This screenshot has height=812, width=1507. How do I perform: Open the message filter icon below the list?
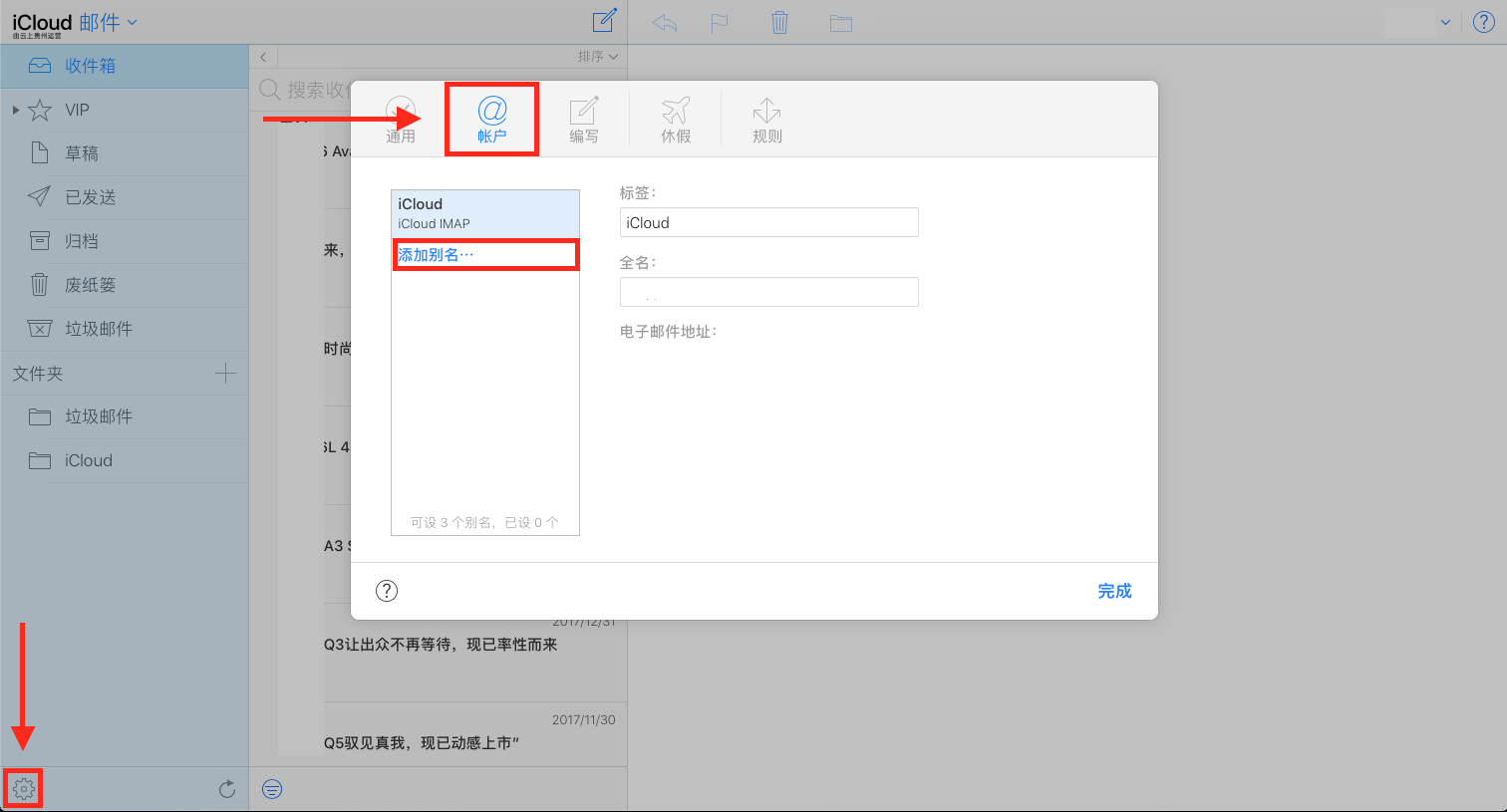(x=272, y=789)
